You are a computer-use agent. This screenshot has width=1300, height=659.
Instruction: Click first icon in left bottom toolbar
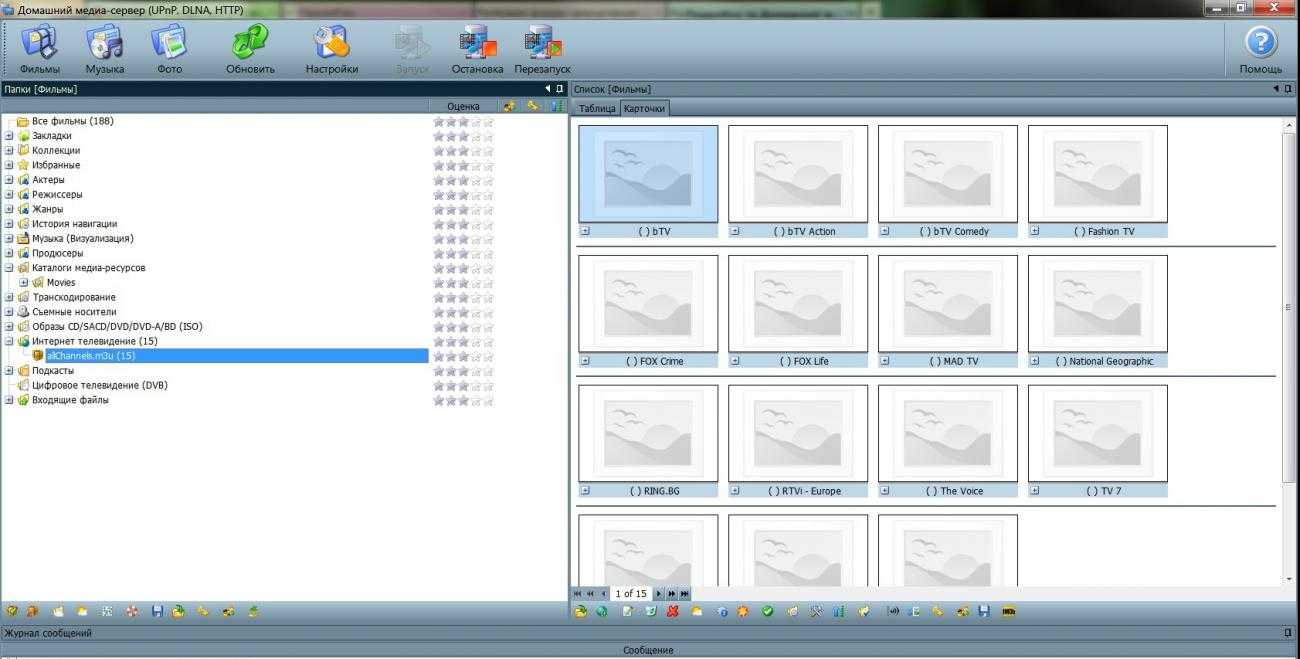coord(10,610)
